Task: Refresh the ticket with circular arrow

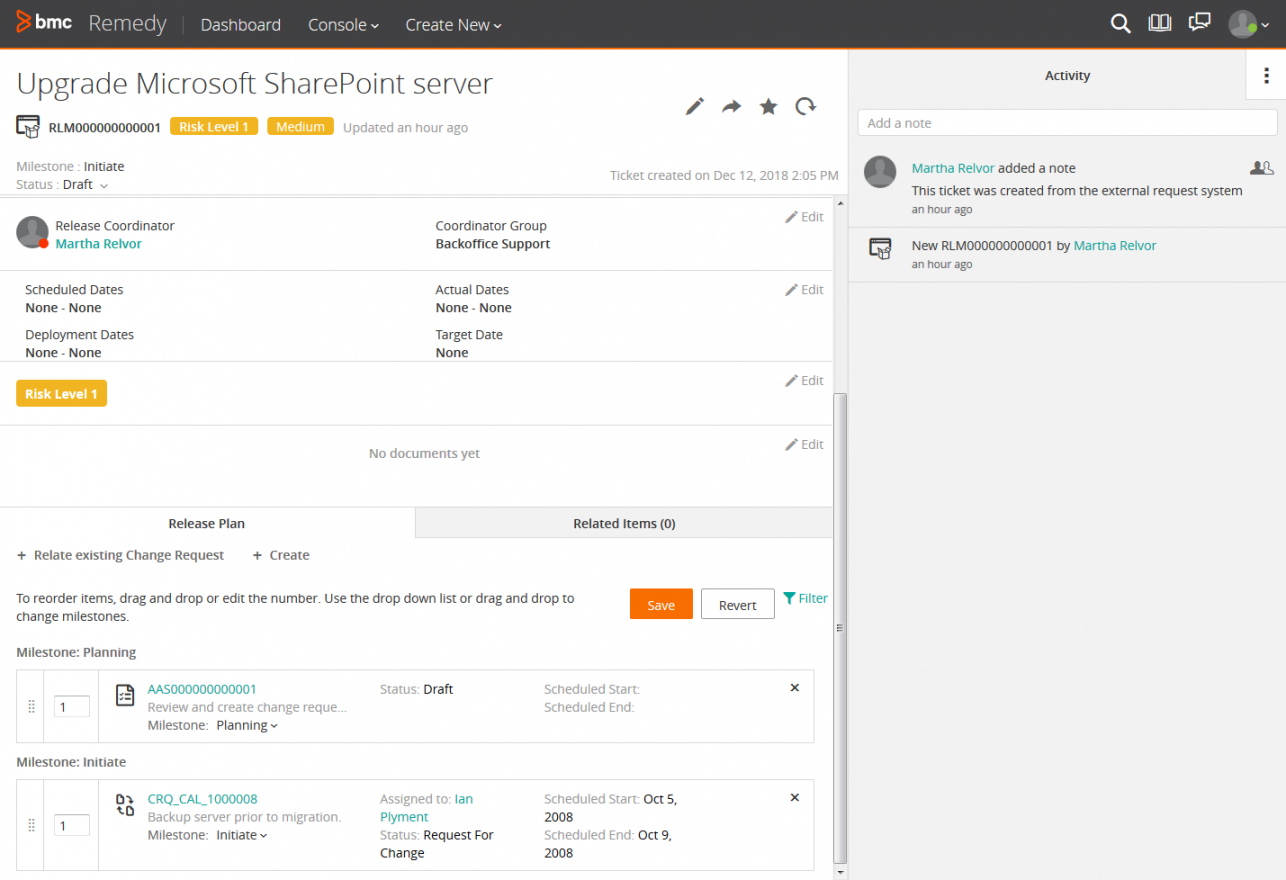Action: [x=805, y=106]
